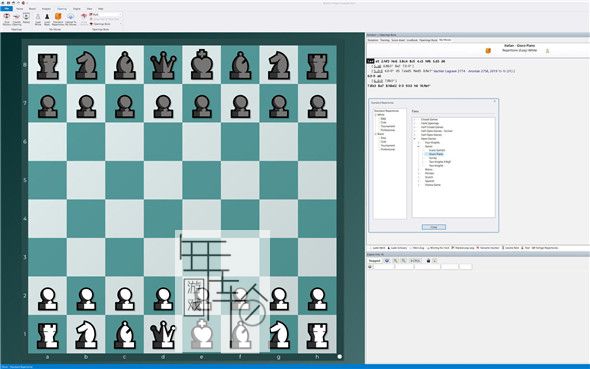Image resolution: width=590 pixels, height=369 pixels.
Task: Open the Score sheet tab
Action: click(x=398, y=40)
